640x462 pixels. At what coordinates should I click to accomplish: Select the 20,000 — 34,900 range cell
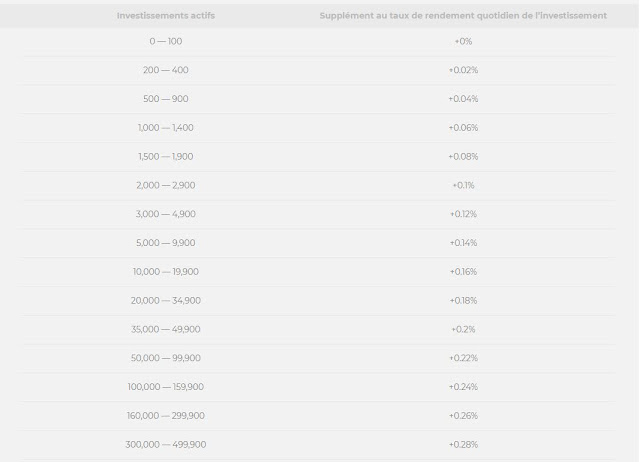tap(166, 300)
